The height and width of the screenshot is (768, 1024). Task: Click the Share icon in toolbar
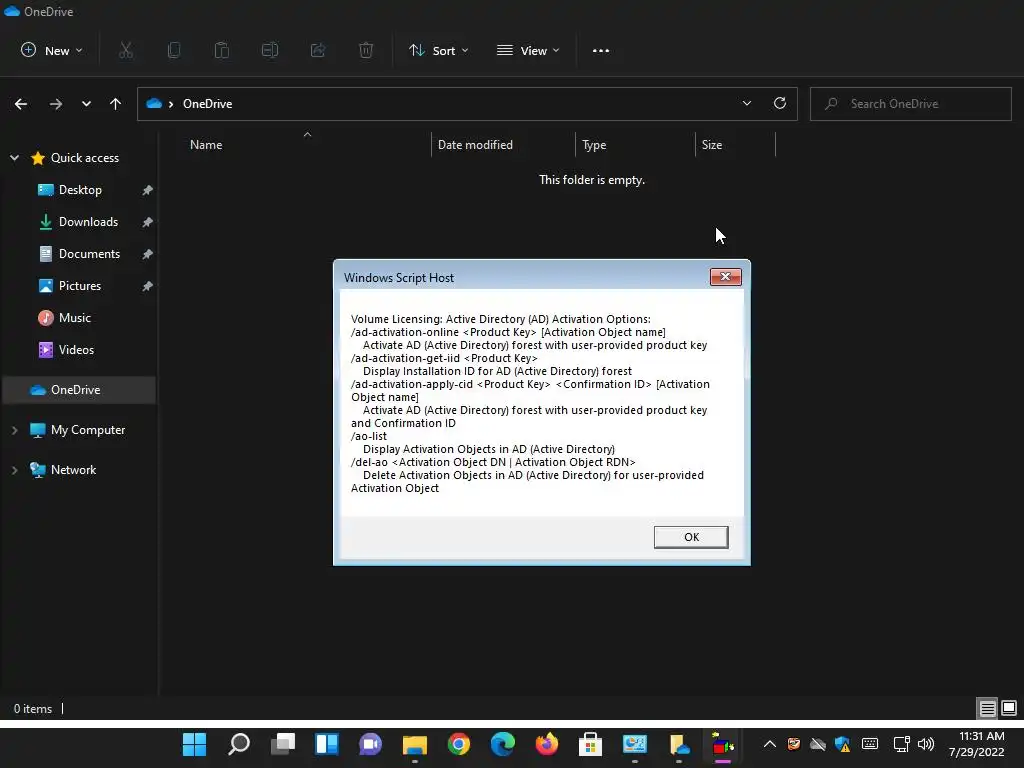(318, 50)
